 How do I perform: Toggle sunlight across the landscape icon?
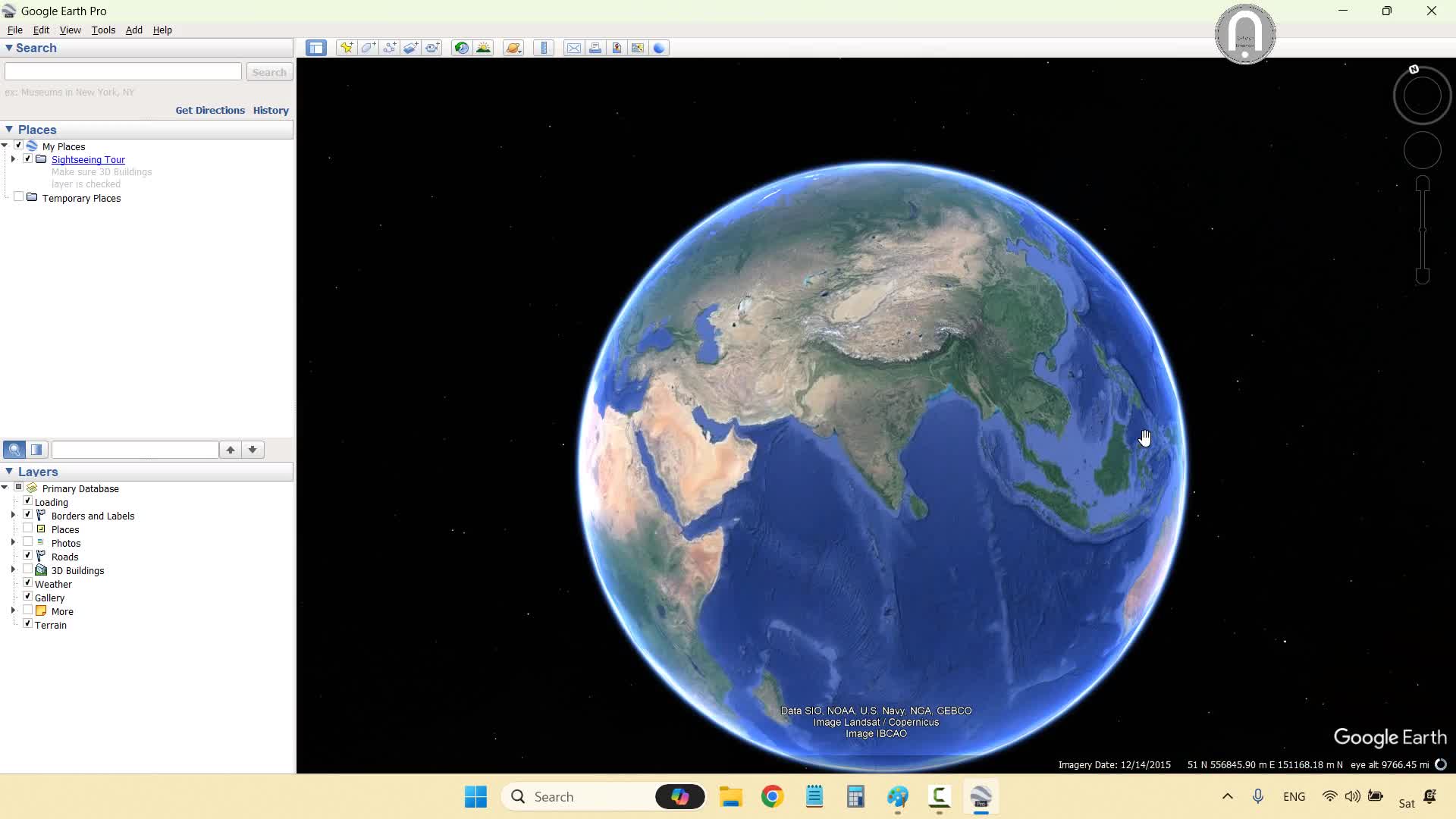pyautogui.click(x=483, y=48)
